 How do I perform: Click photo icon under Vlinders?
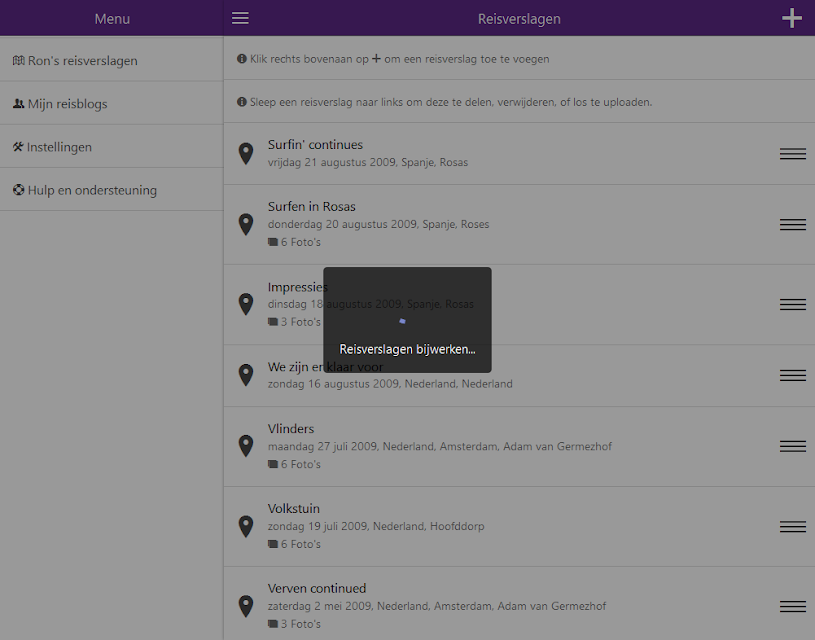click(x=273, y=464)
